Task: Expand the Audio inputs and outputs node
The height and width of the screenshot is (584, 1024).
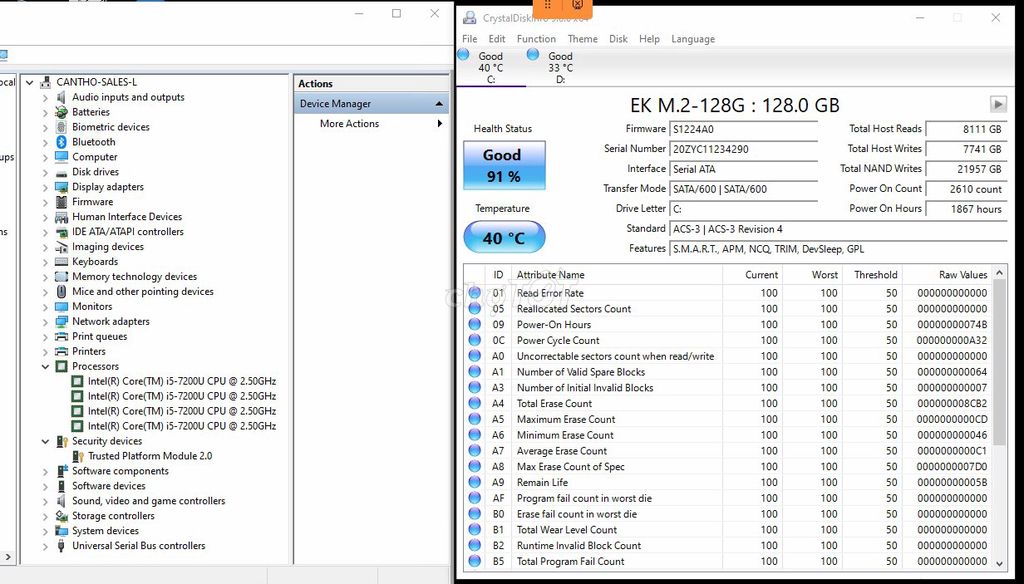Action: tap(45, 98)
